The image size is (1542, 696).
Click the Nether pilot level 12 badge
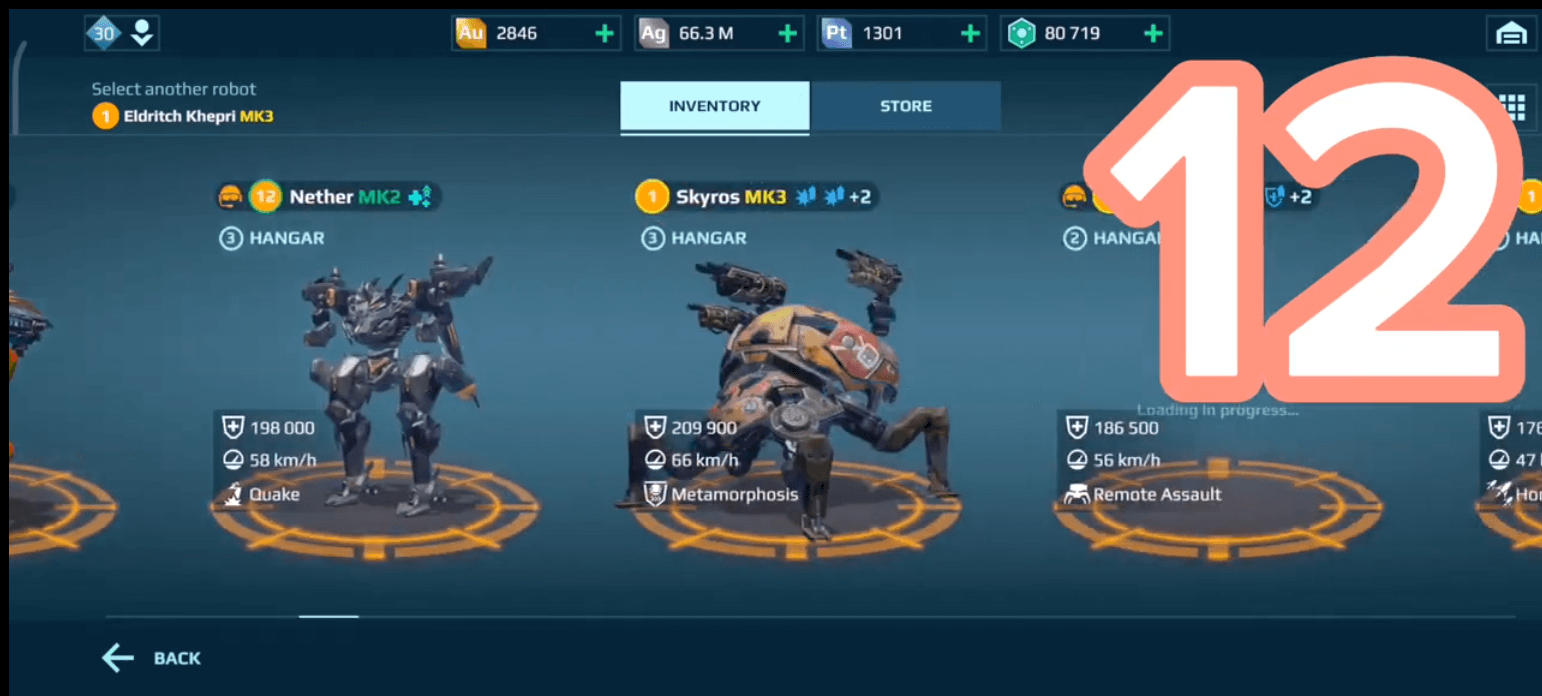(265, 196)
